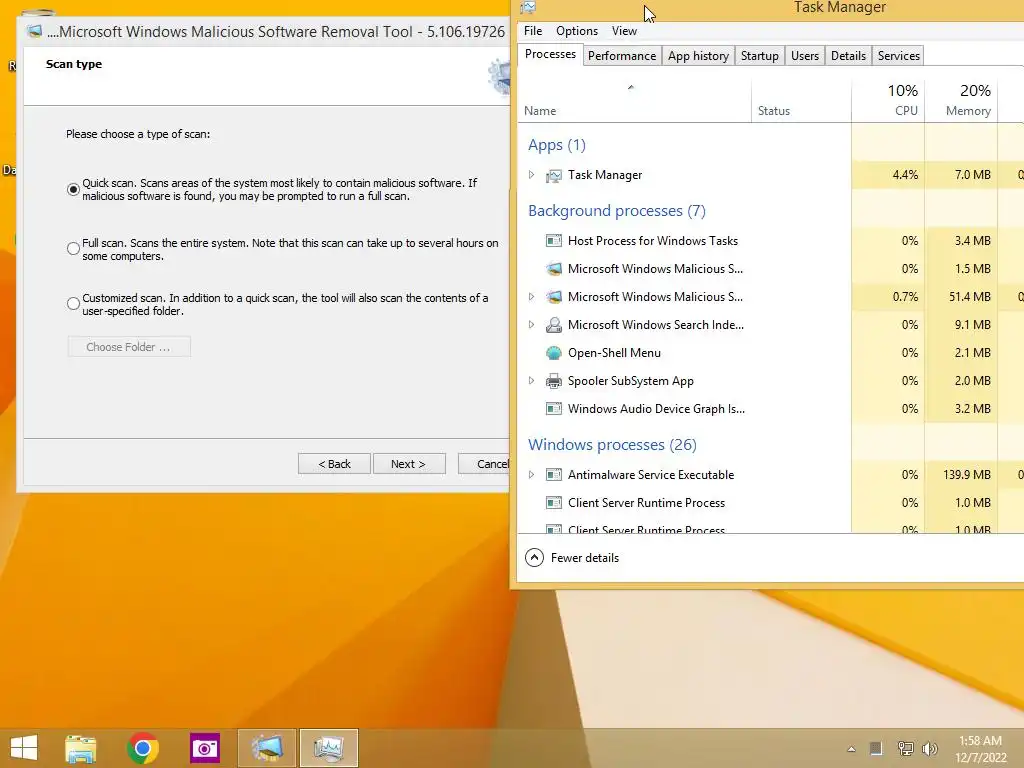Click Windows processes (26) group header

pos(612,445)
